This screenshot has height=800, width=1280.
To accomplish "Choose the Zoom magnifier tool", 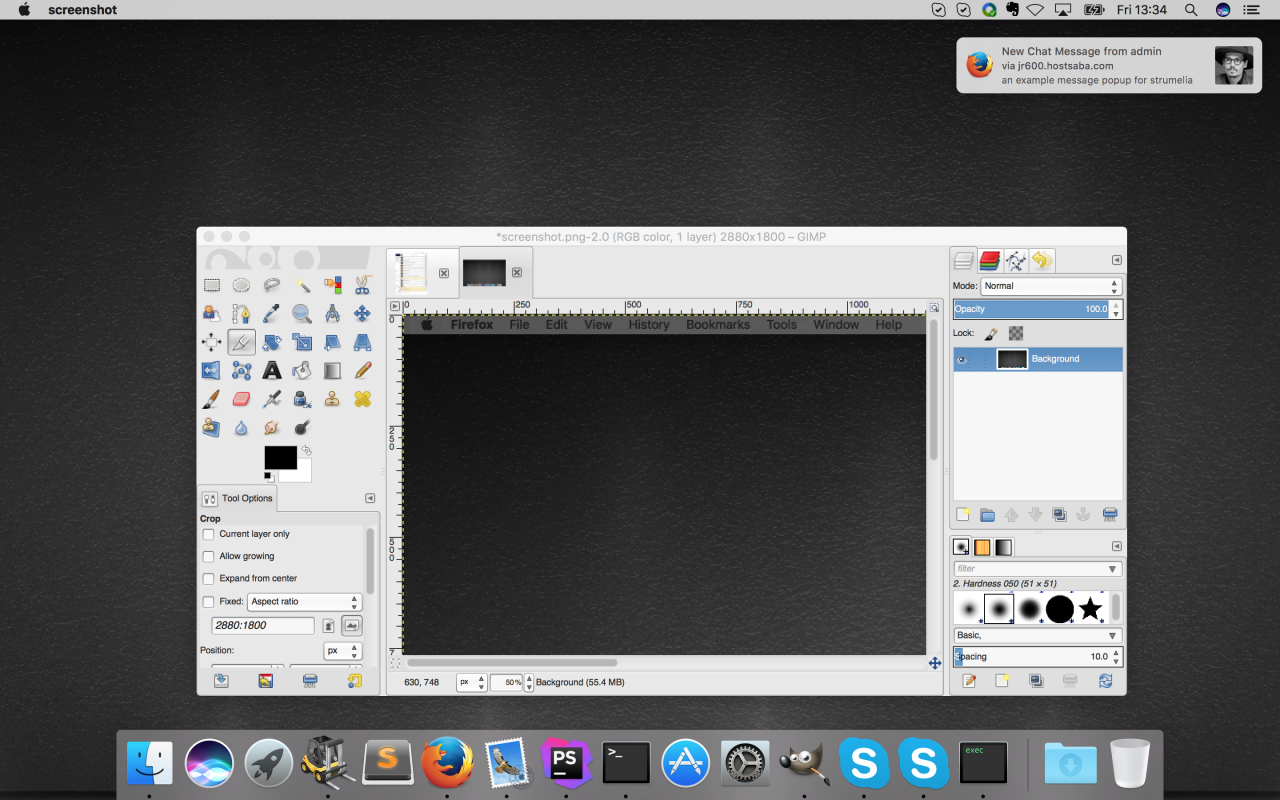I will pos(301,314).
